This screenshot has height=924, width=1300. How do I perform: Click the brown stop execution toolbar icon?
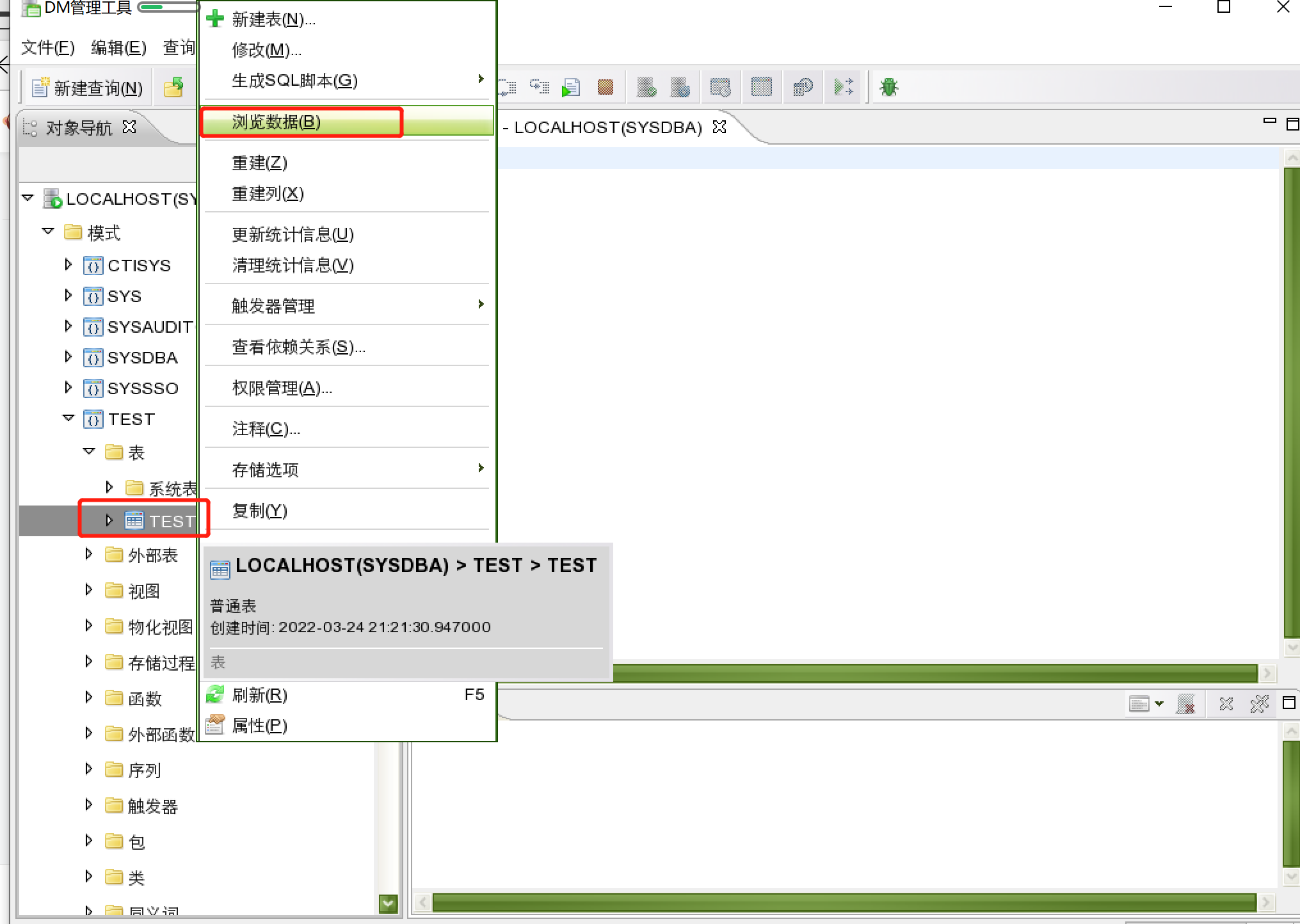click(605, 86)
